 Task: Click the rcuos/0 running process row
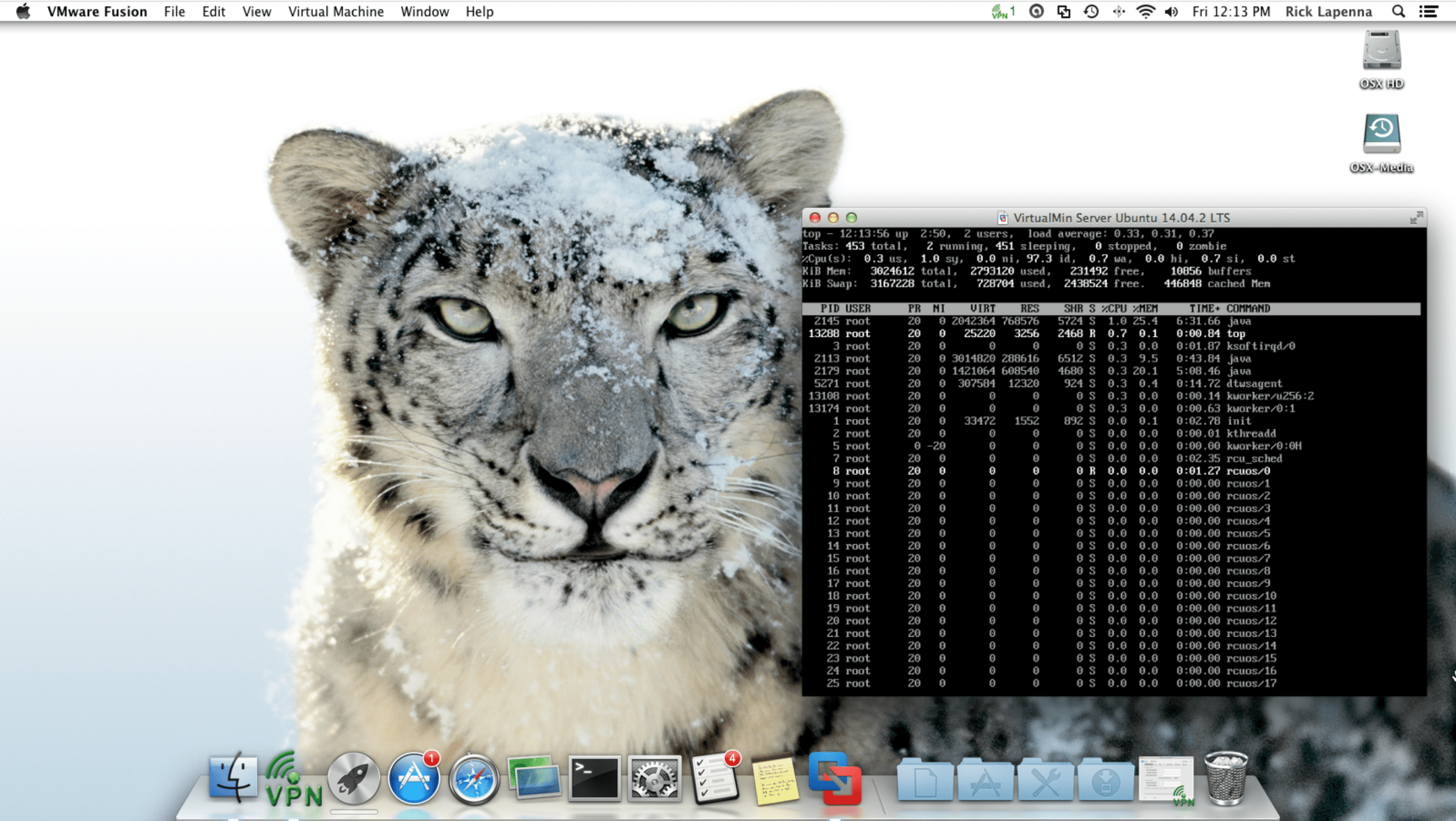pyautogui.click(x=1111, y=471)
